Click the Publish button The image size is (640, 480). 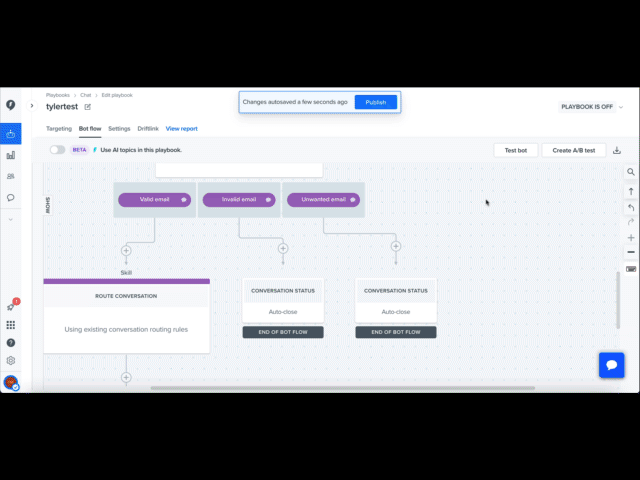tap(376, 102)
